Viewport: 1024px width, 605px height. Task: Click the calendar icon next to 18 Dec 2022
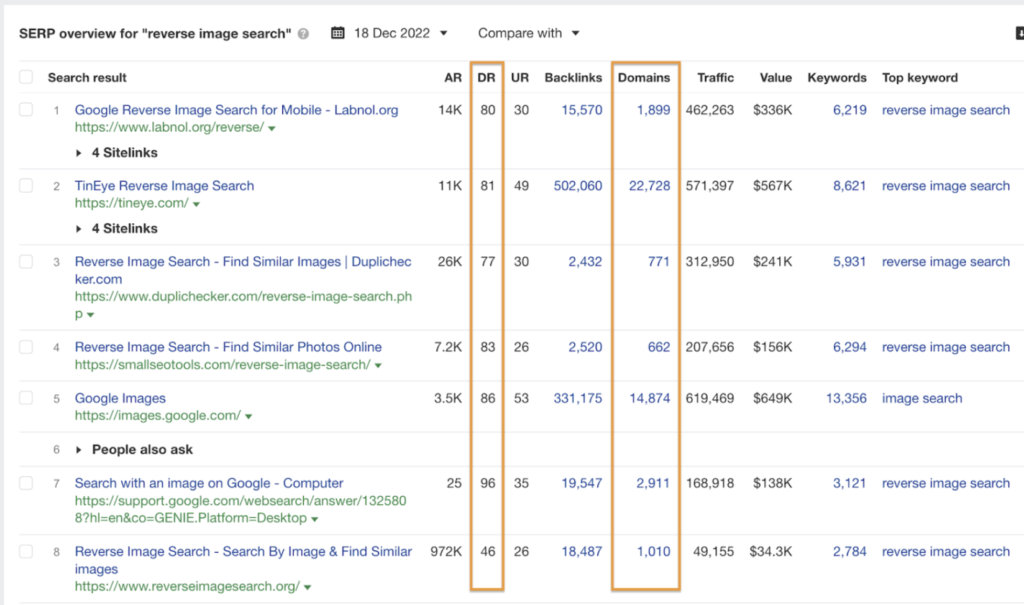point(338,33)
